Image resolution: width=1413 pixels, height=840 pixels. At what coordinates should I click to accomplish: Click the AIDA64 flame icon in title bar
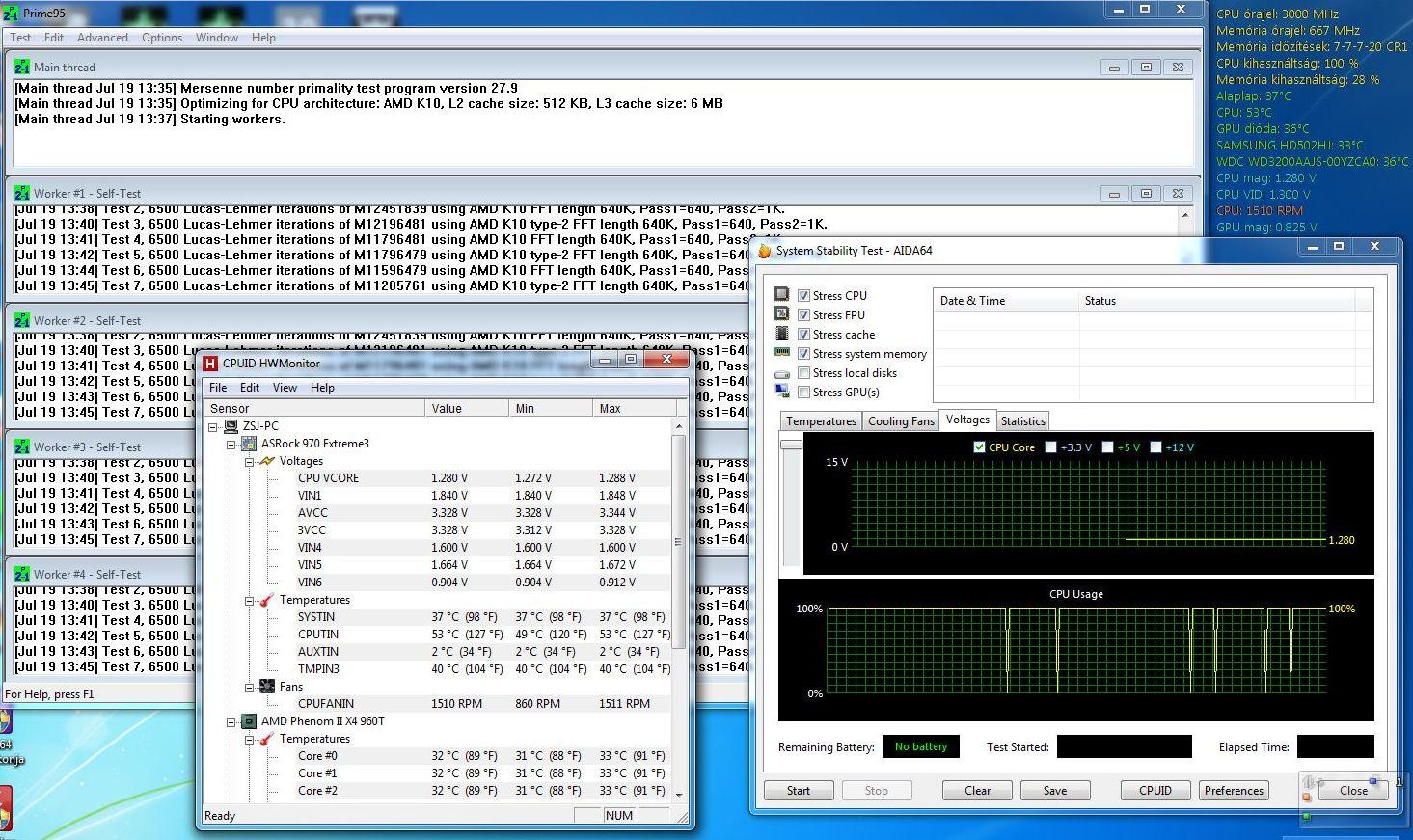click(765, 250)
